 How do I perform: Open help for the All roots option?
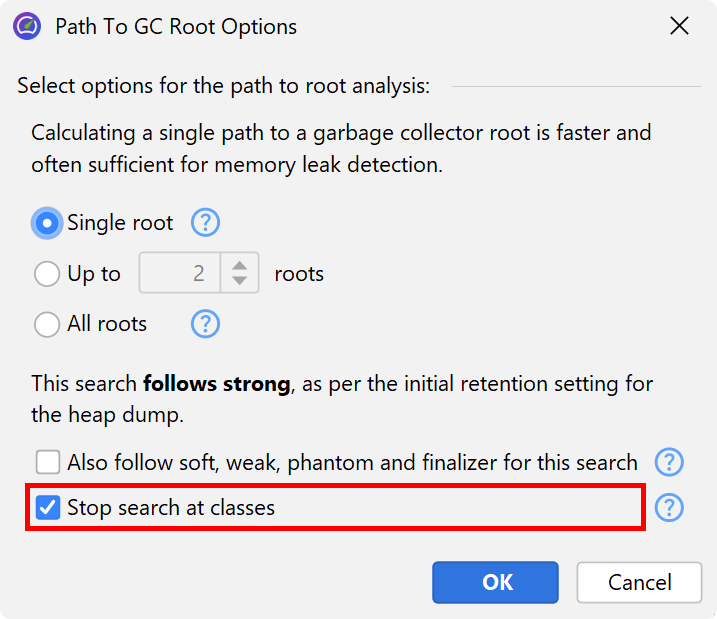click(x=205, y=324)
